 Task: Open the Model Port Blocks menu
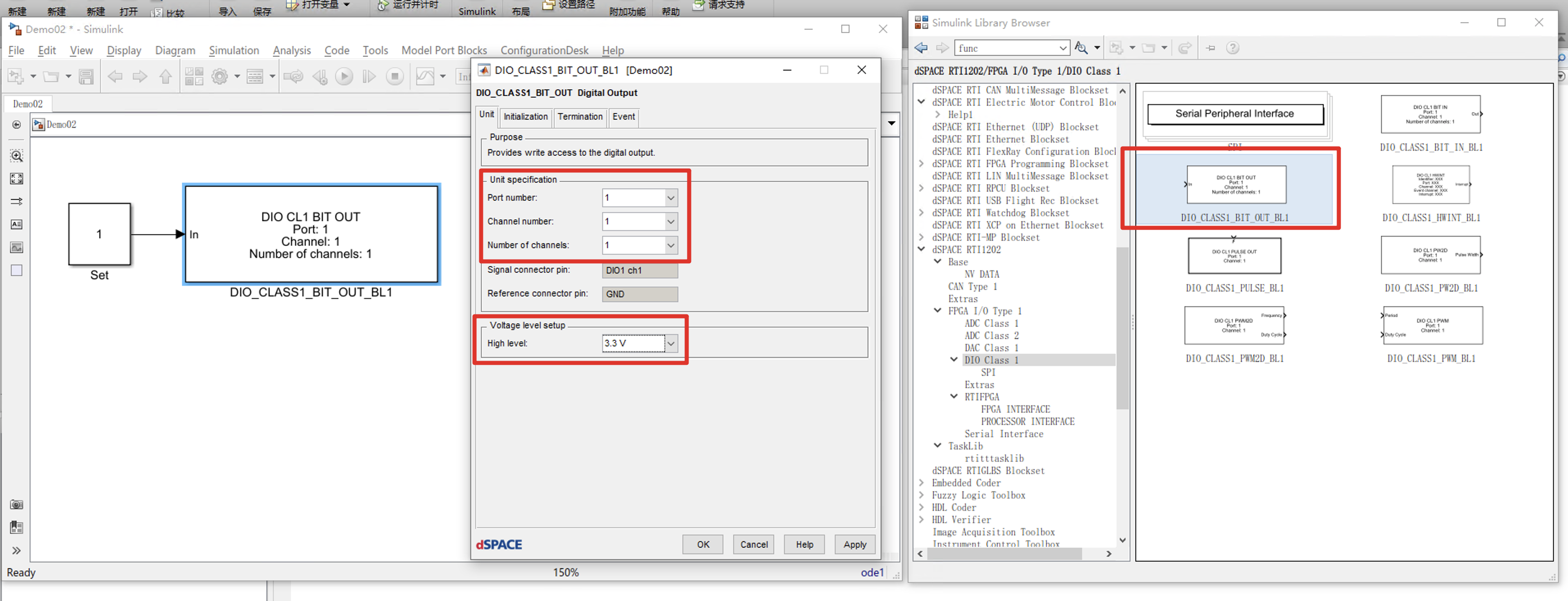pyautogui.click(x=444, y=50)
